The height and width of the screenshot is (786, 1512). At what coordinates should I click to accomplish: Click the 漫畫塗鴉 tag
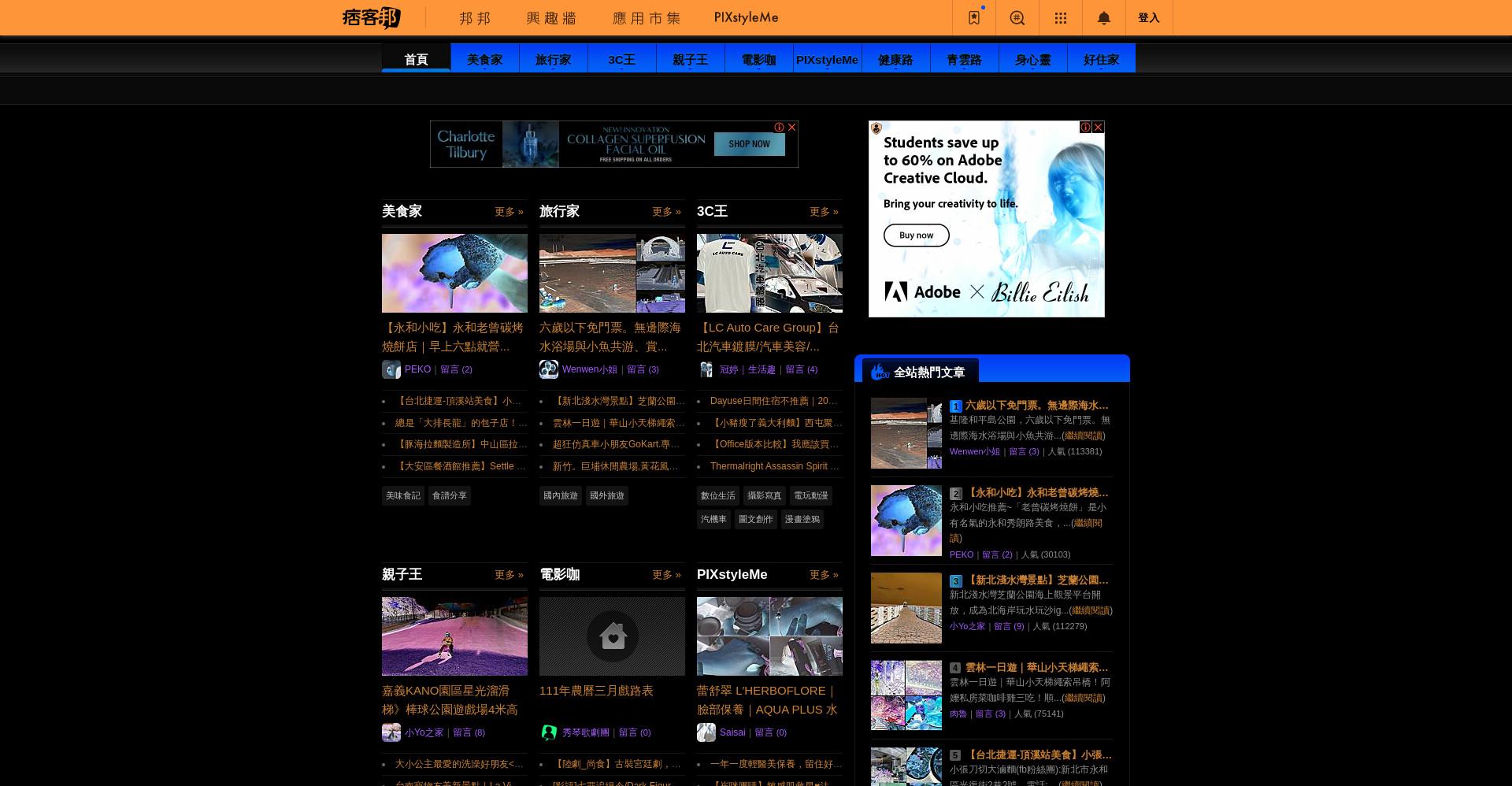pyautogui.click(x=802, y=519)
